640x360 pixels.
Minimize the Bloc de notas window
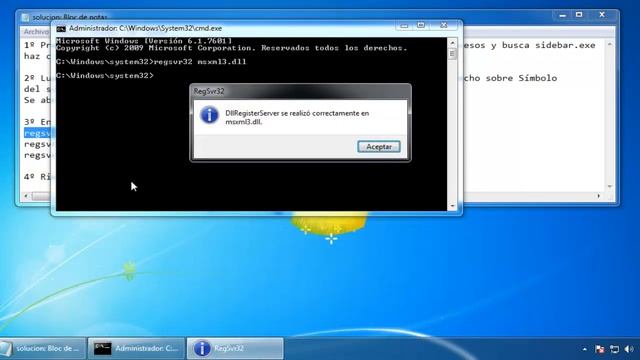pyautogui.click(x=563, y=15)
